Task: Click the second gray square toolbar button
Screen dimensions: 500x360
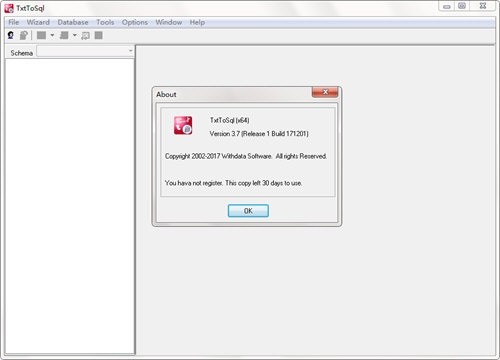Action: coord(64,35)
